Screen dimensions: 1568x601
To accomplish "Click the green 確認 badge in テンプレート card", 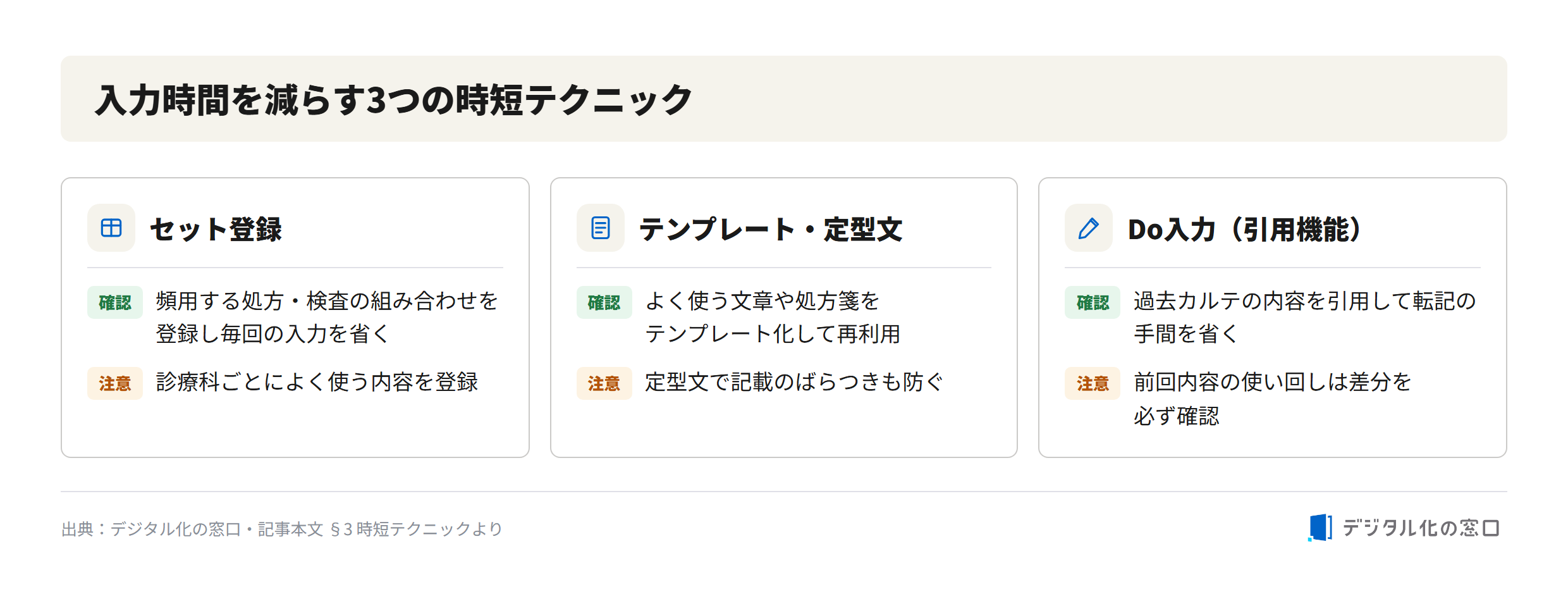I will click(604, 302).
